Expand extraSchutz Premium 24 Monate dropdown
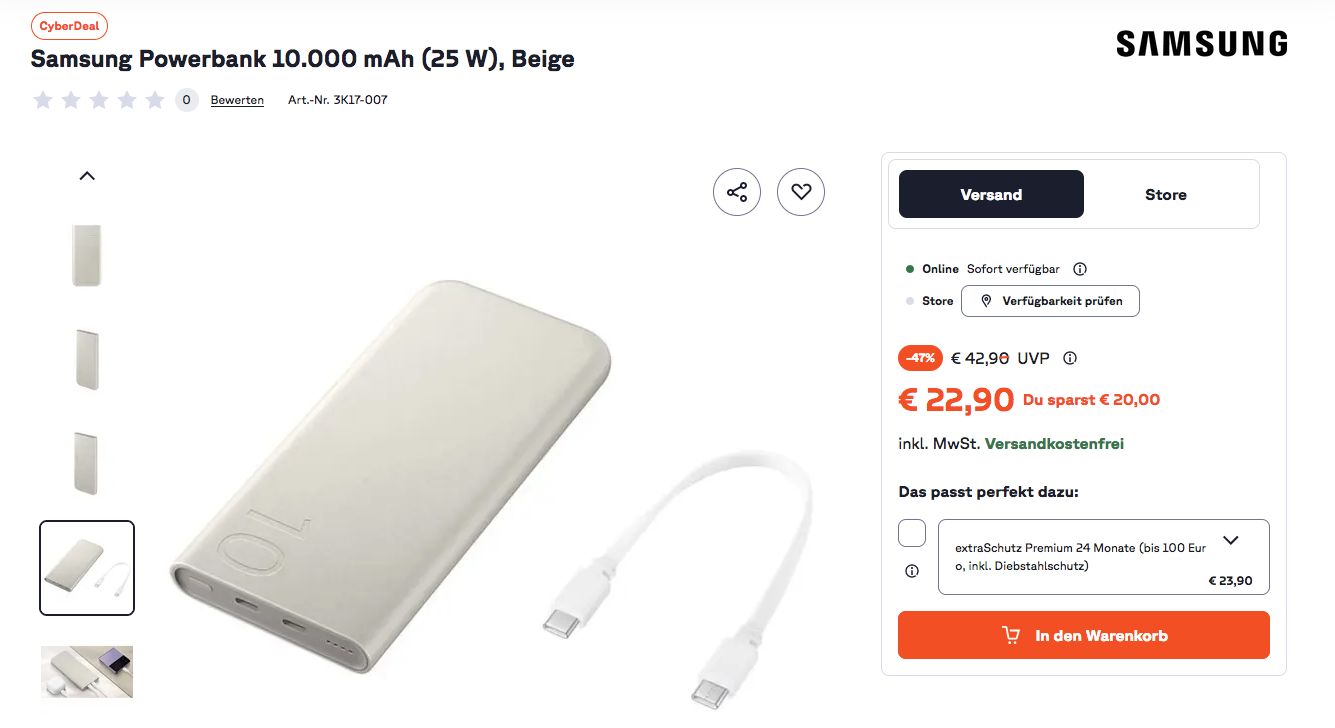 (x=1231, y=540)
